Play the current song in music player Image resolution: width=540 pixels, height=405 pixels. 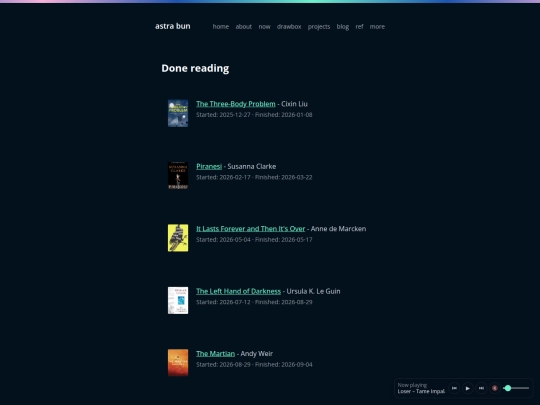(468, 388)
